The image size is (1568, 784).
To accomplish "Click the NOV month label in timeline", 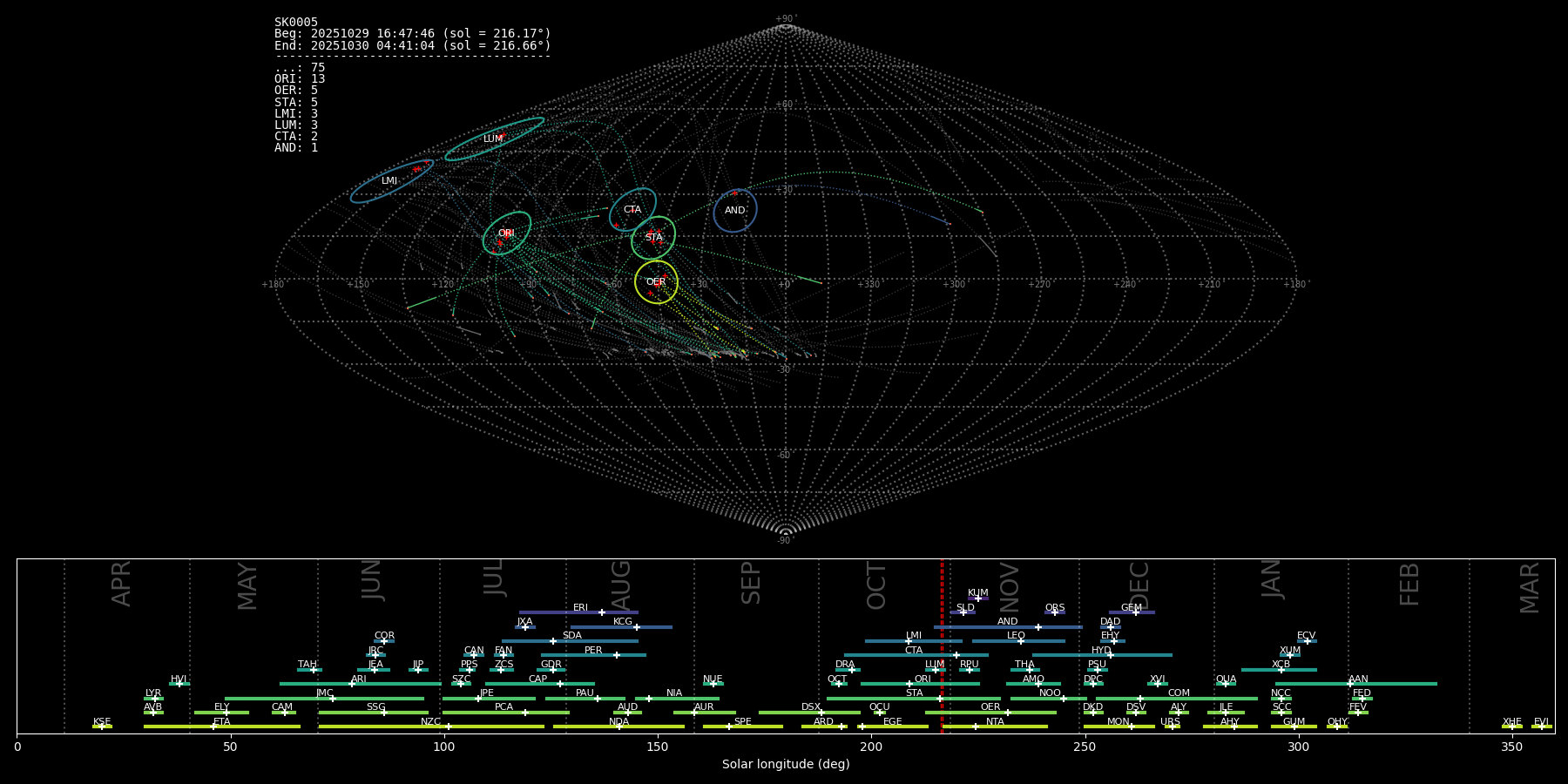I will pyautogui.click(x=1009, y=586).
